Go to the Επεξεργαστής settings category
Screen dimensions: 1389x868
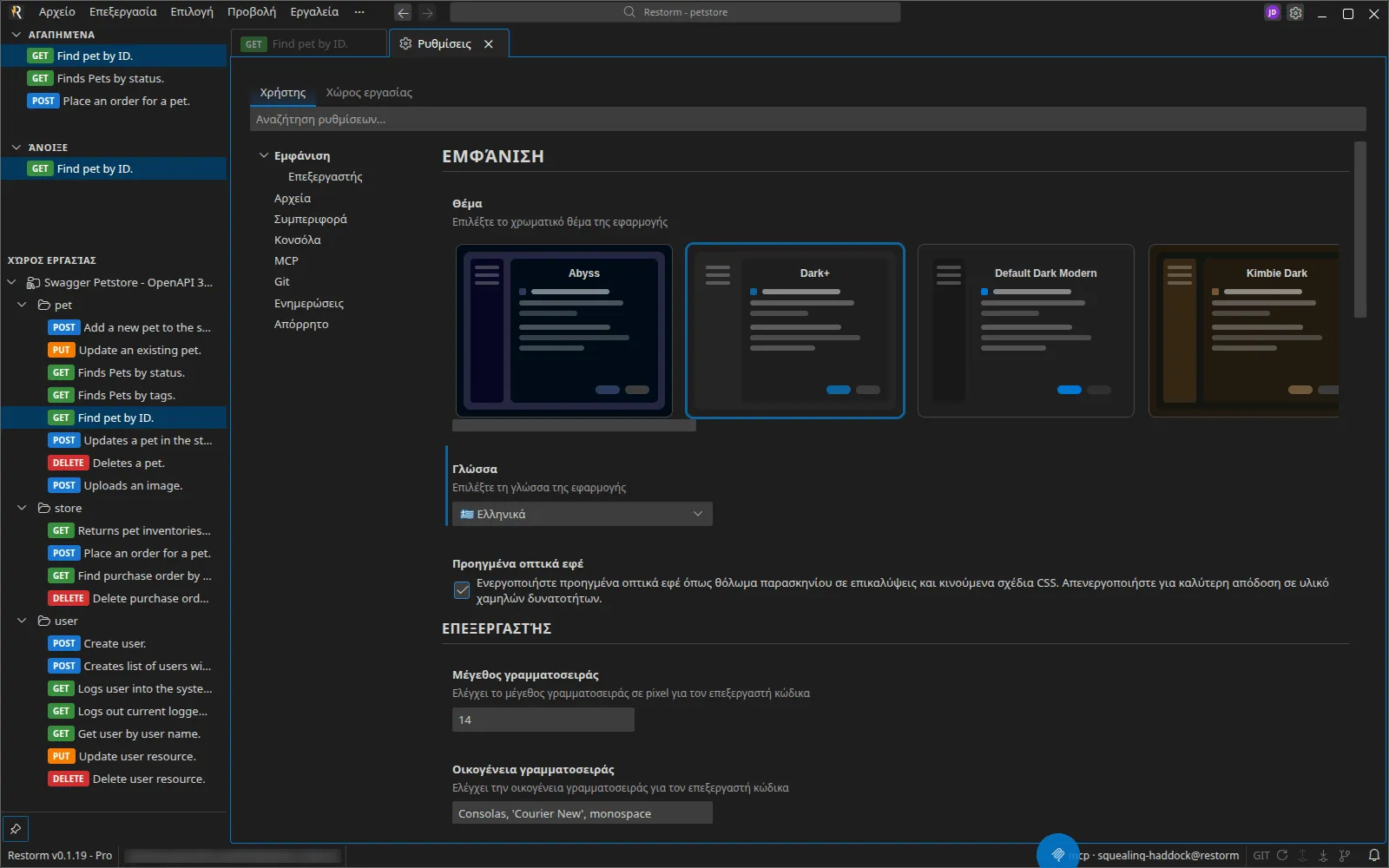tap(326, 176)
